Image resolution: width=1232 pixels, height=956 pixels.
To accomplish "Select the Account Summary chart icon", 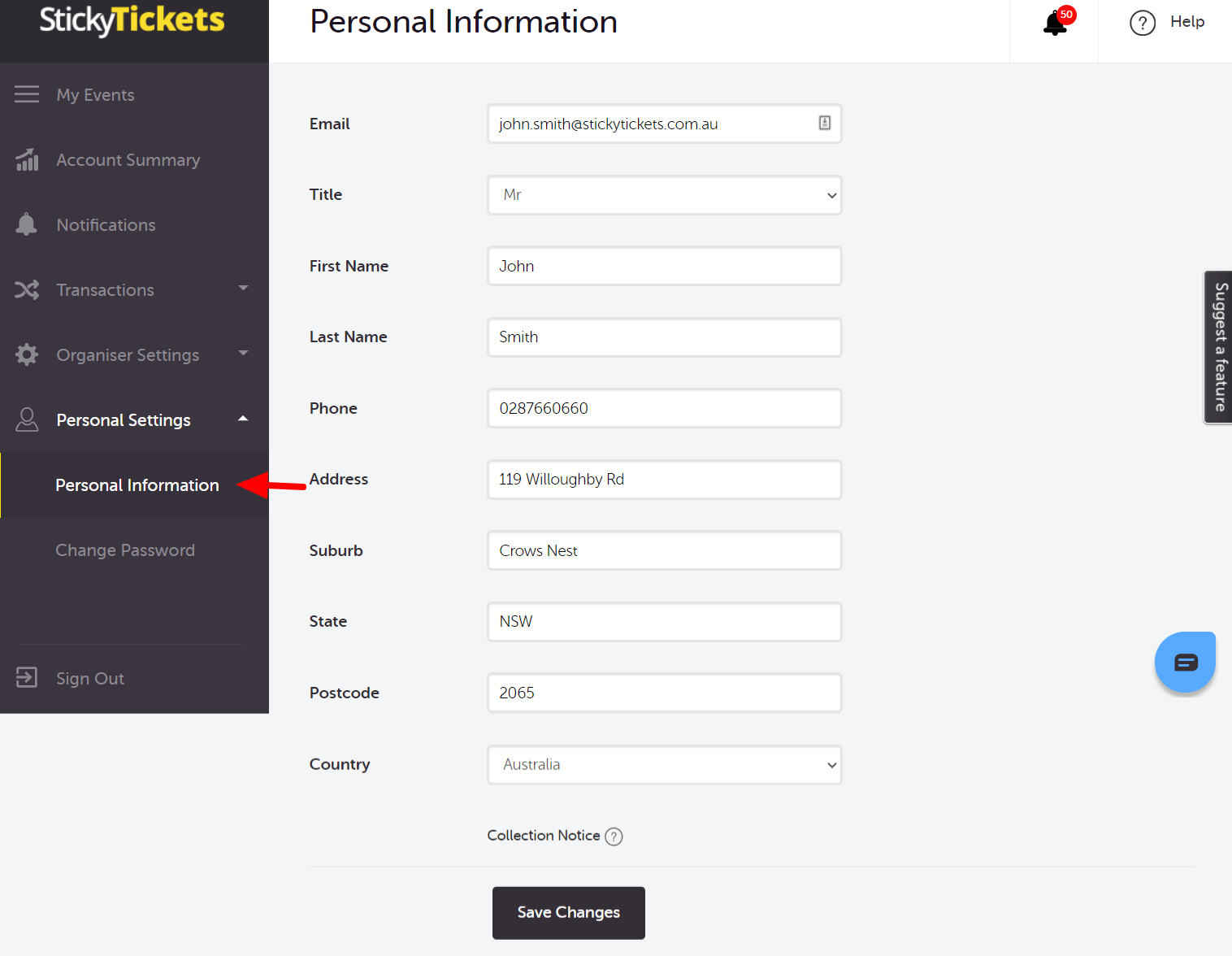I will click(x=27, y=159).
